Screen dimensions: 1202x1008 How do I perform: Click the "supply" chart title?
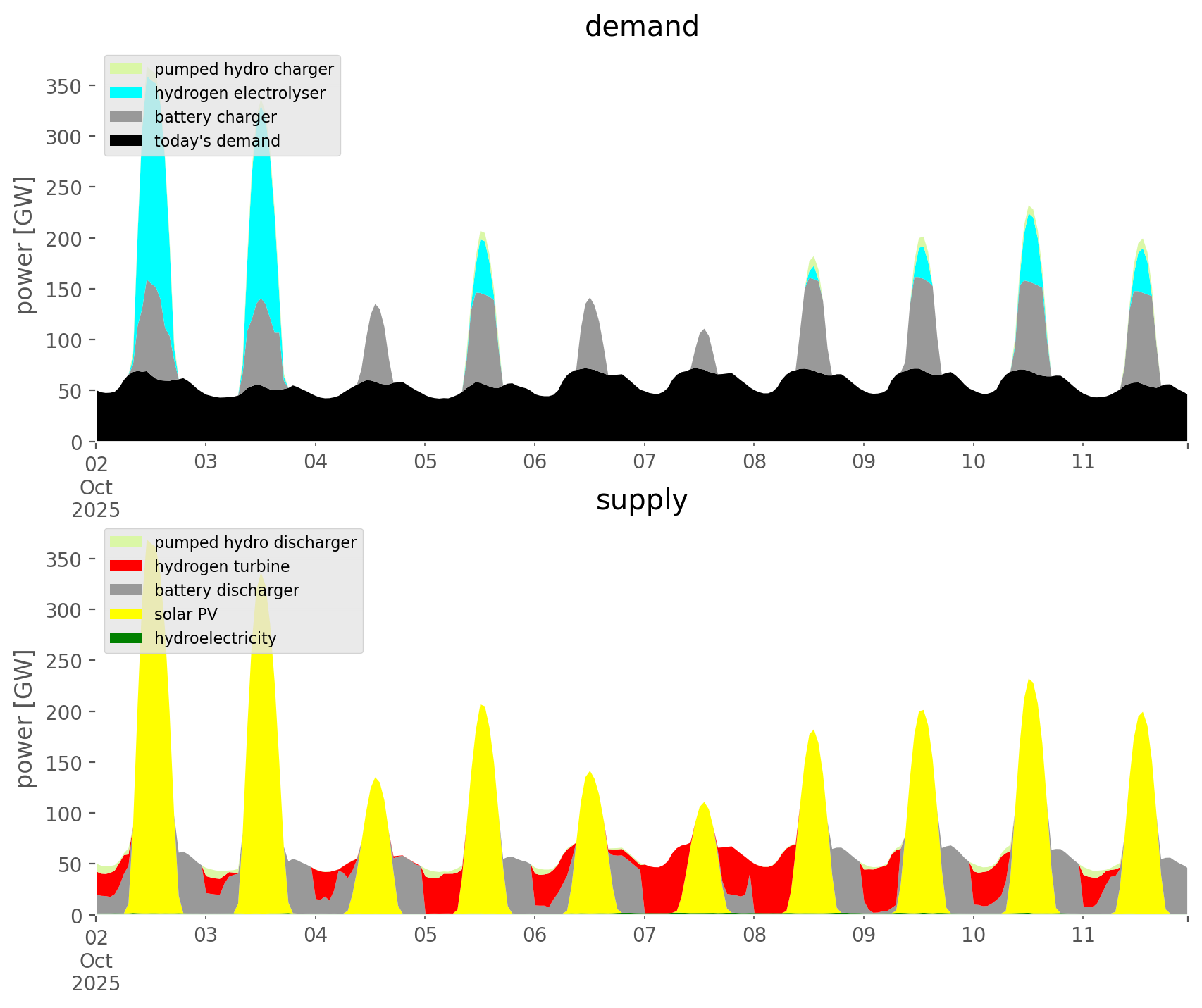pos(641,500)
